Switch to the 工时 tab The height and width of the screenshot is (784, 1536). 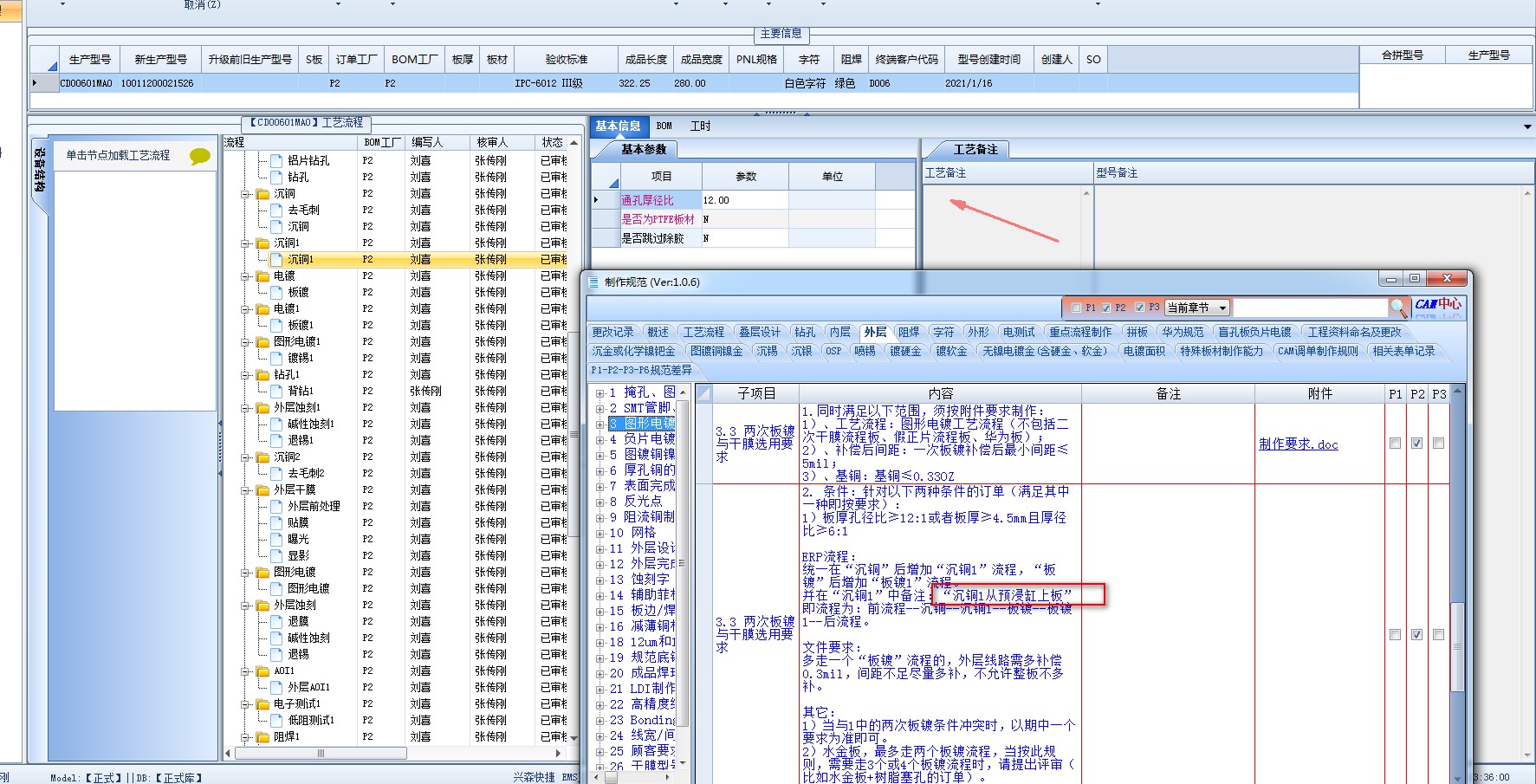pyautogui.click(x=700, y=126)
